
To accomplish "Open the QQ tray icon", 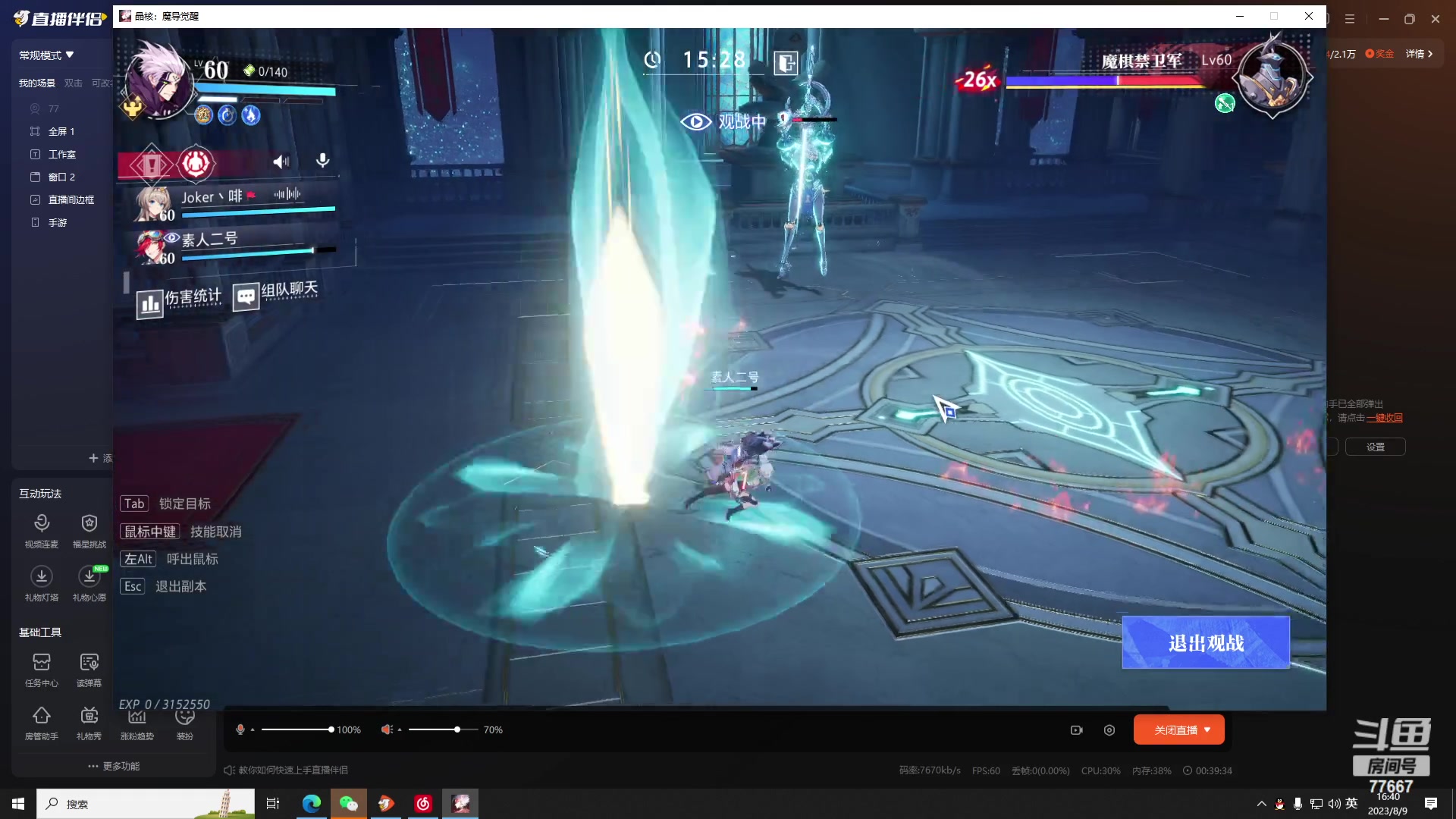I will (1280, 804).
